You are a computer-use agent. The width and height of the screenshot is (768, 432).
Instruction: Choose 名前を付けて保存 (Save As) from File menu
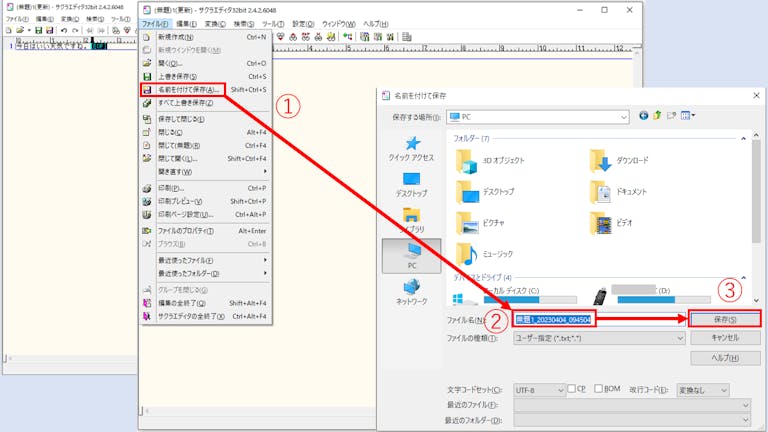click(205, 90)
